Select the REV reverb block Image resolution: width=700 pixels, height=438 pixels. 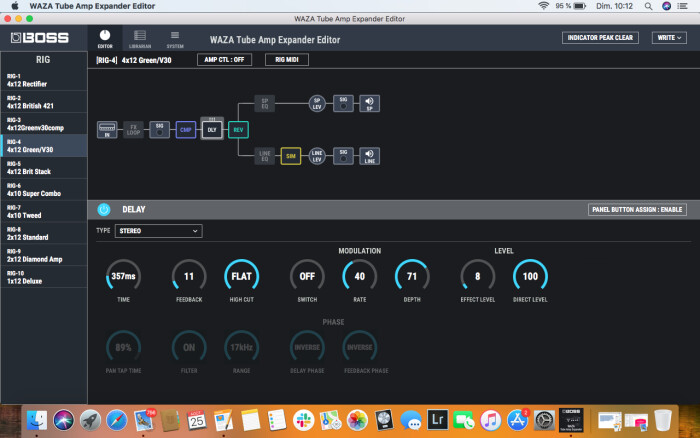coord(238,130)
